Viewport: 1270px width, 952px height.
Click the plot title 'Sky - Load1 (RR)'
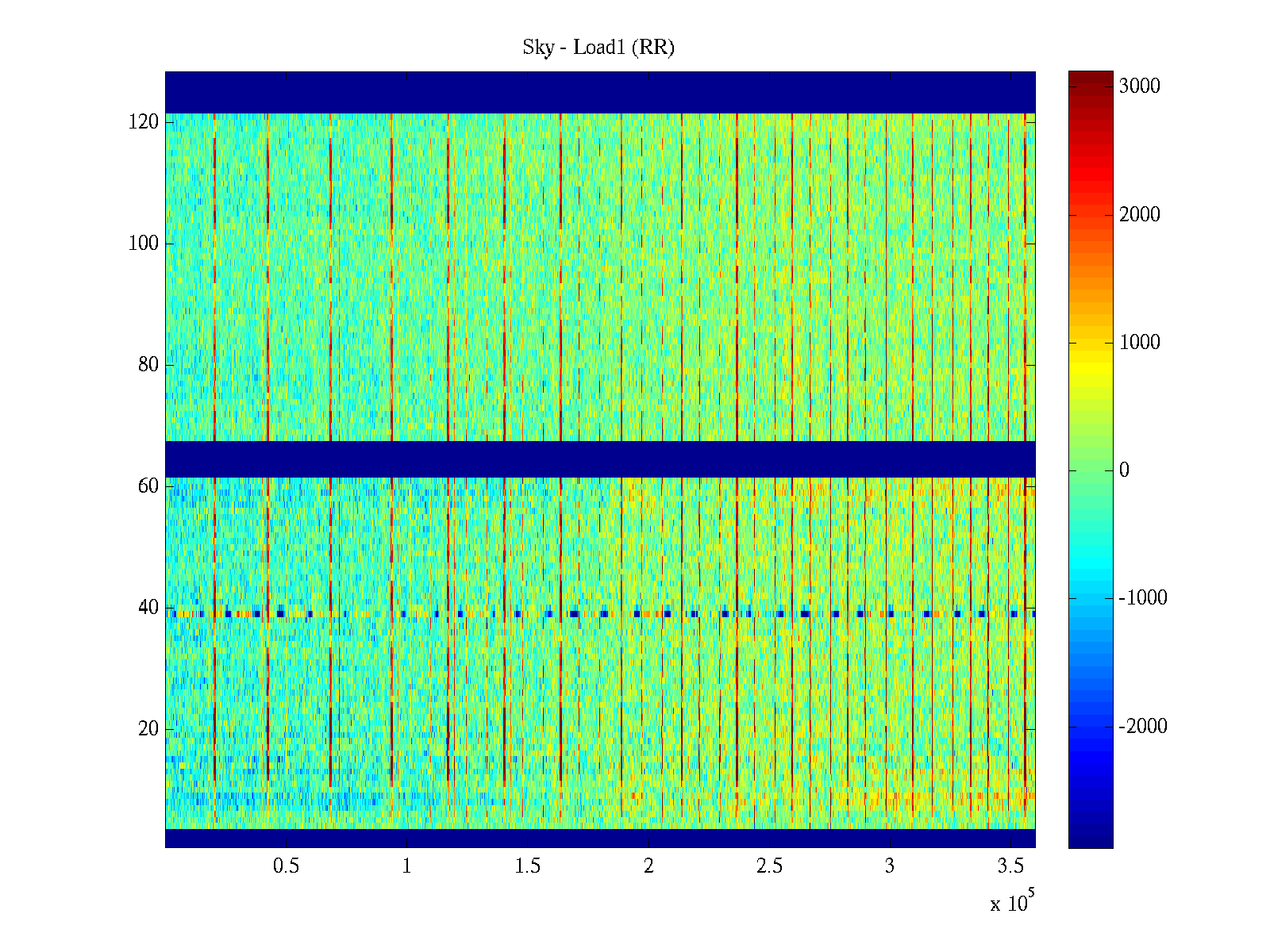598,48
